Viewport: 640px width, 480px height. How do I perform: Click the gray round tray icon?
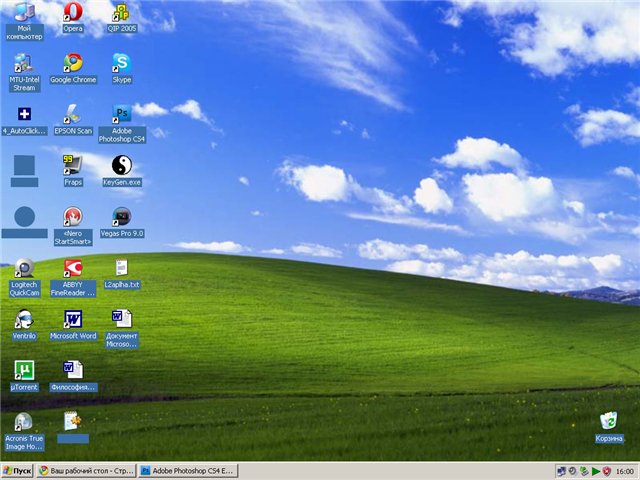pos(573,471)
